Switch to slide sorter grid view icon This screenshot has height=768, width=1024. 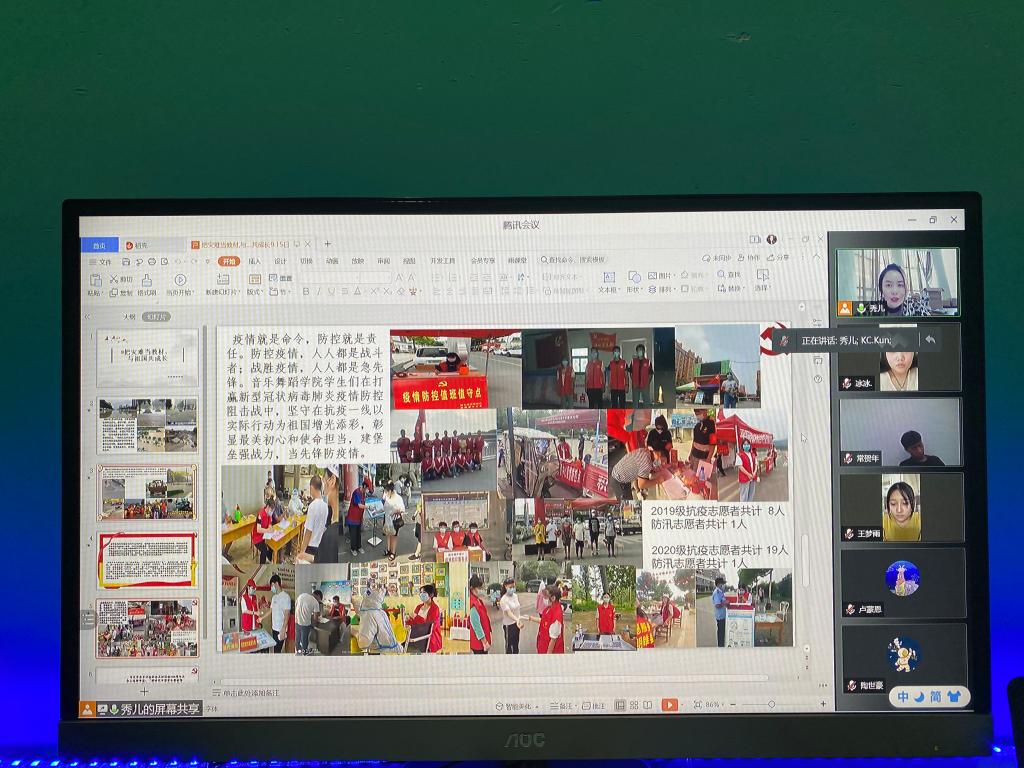pyautogui.click(x=633, y=705)
